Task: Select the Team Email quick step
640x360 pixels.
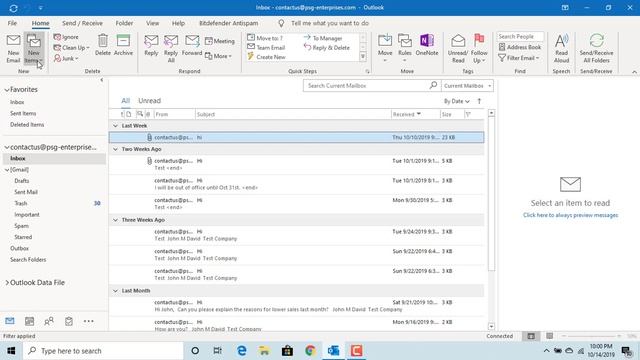Action: pos(266,47)
